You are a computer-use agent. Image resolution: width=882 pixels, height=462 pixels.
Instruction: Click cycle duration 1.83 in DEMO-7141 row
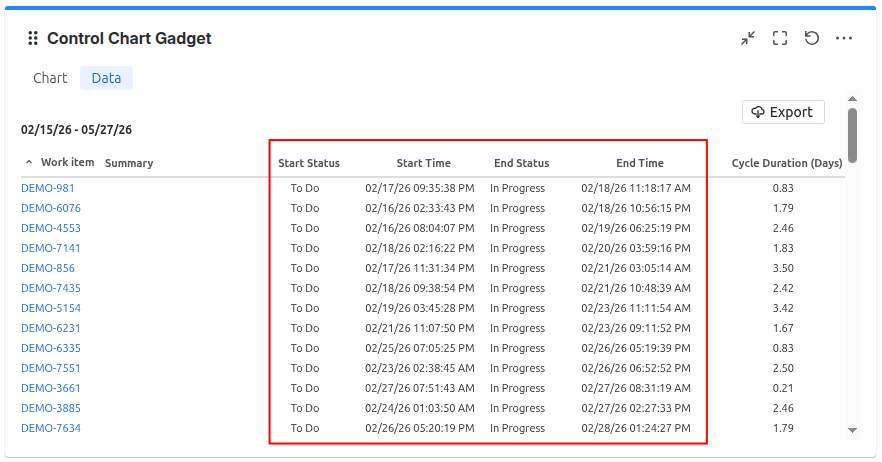[x=783, y=248]
